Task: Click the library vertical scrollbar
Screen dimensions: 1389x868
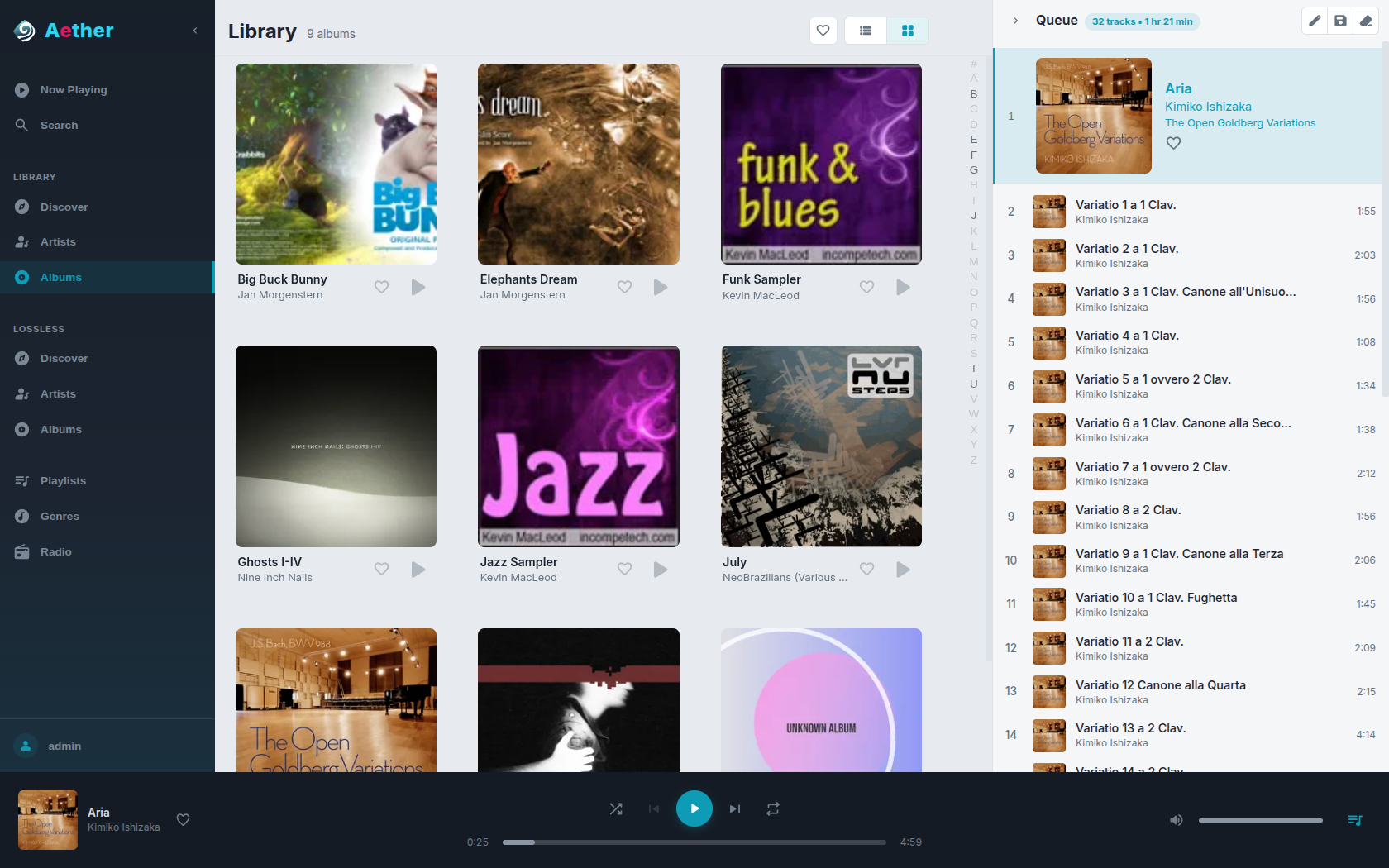Action: tap(988, 359)
